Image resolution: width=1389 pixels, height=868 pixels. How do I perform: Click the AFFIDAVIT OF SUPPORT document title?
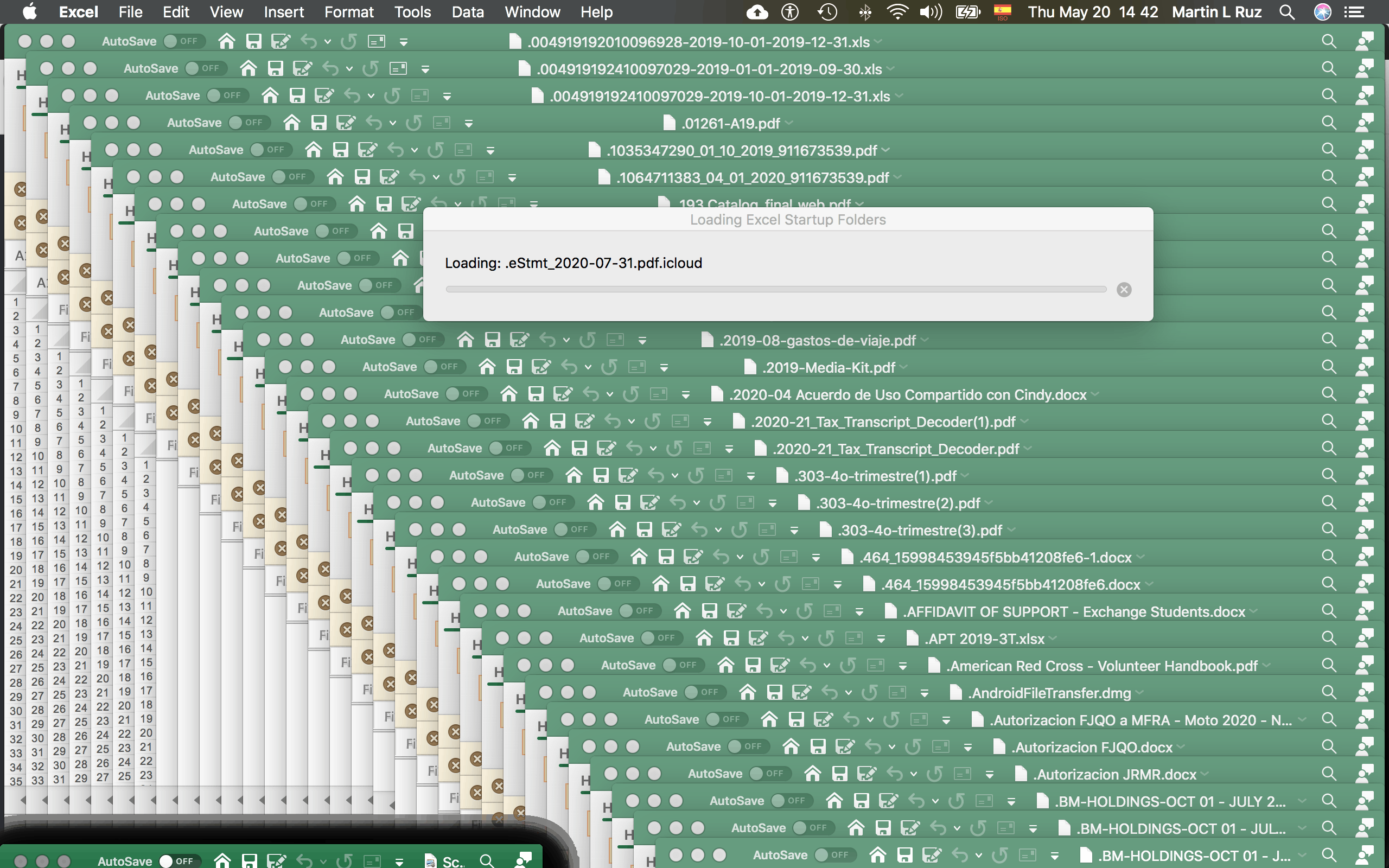click(1073, 611)
